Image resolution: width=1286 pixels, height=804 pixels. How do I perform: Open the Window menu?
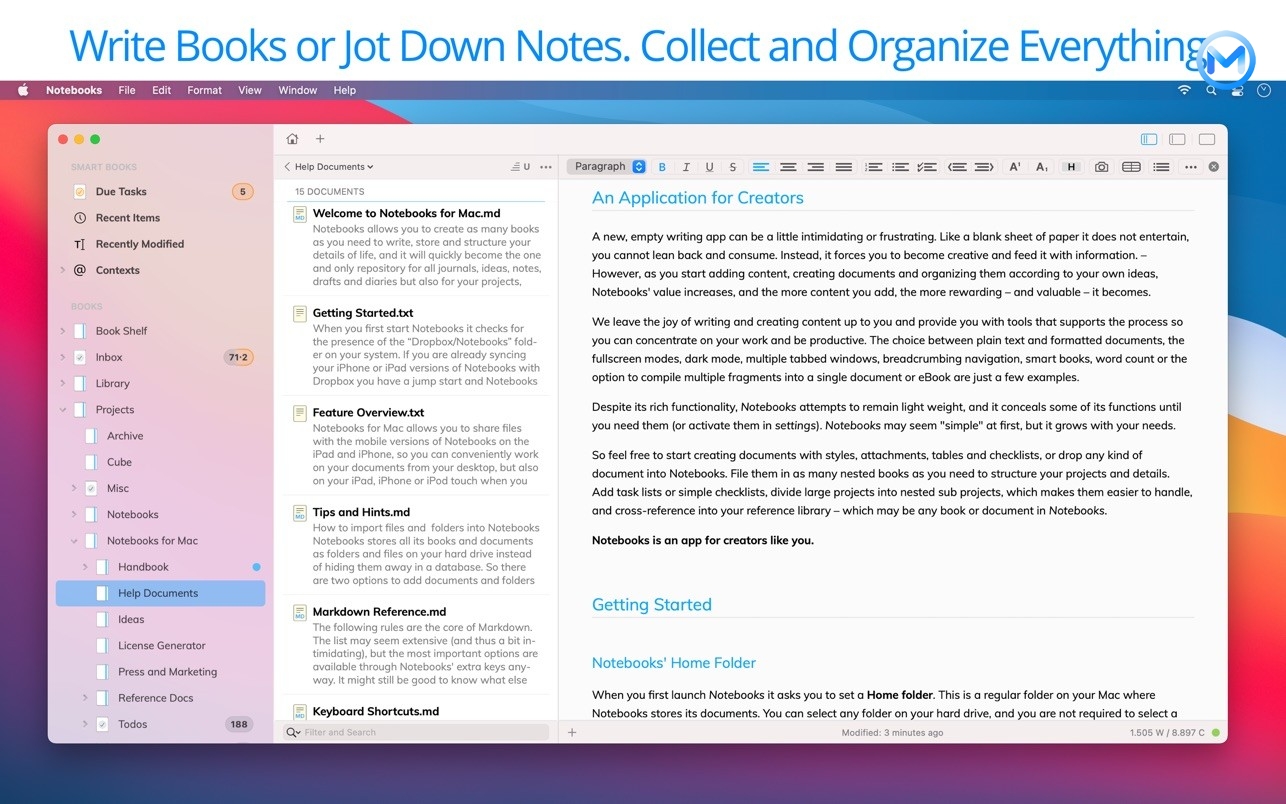[x=297, y=90]
